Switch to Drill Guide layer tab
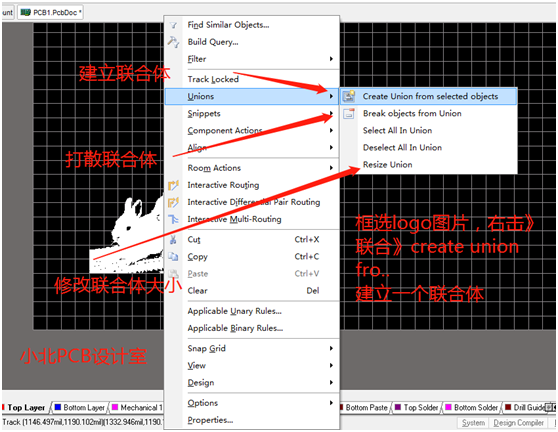The image size is (558, 432). pyautogui.click(x=526, y=407)
